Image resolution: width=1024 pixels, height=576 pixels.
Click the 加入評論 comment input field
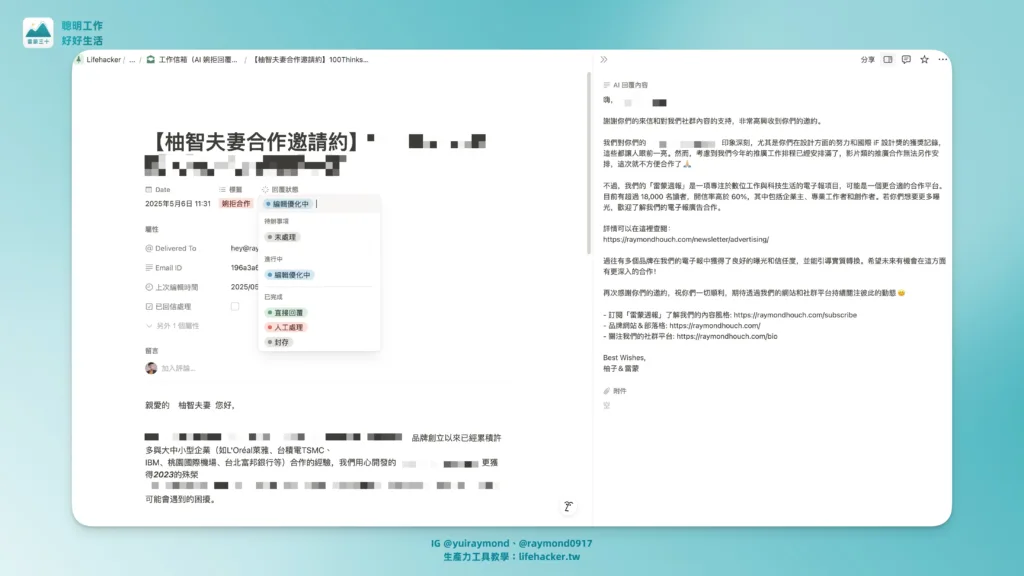click(180, 370)
